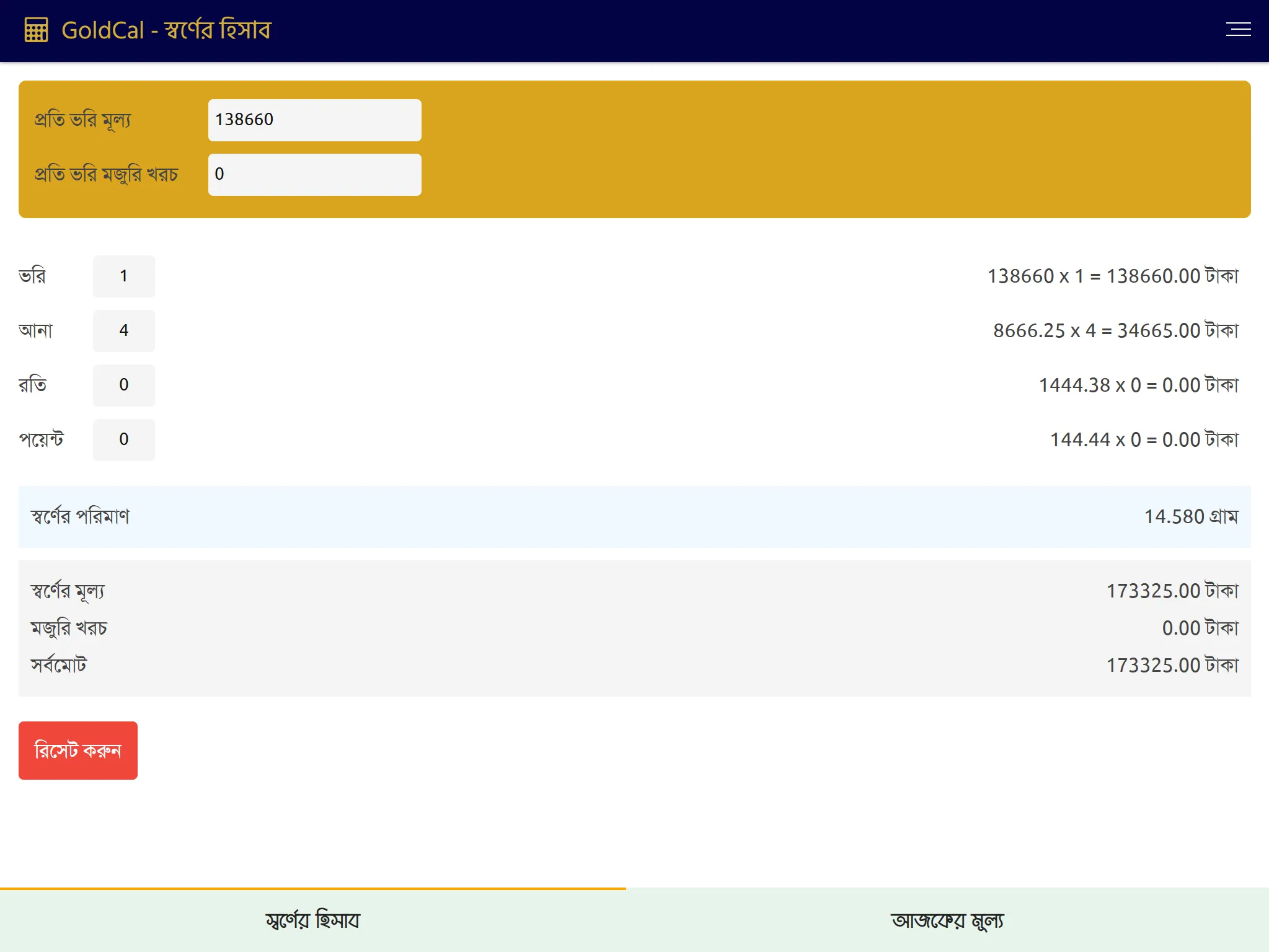Click the 138660 x 1 = 138660.00 টাকা result
Image resolution: width=1269 pixels, height=952 pixels.
tap(1113, 276)
